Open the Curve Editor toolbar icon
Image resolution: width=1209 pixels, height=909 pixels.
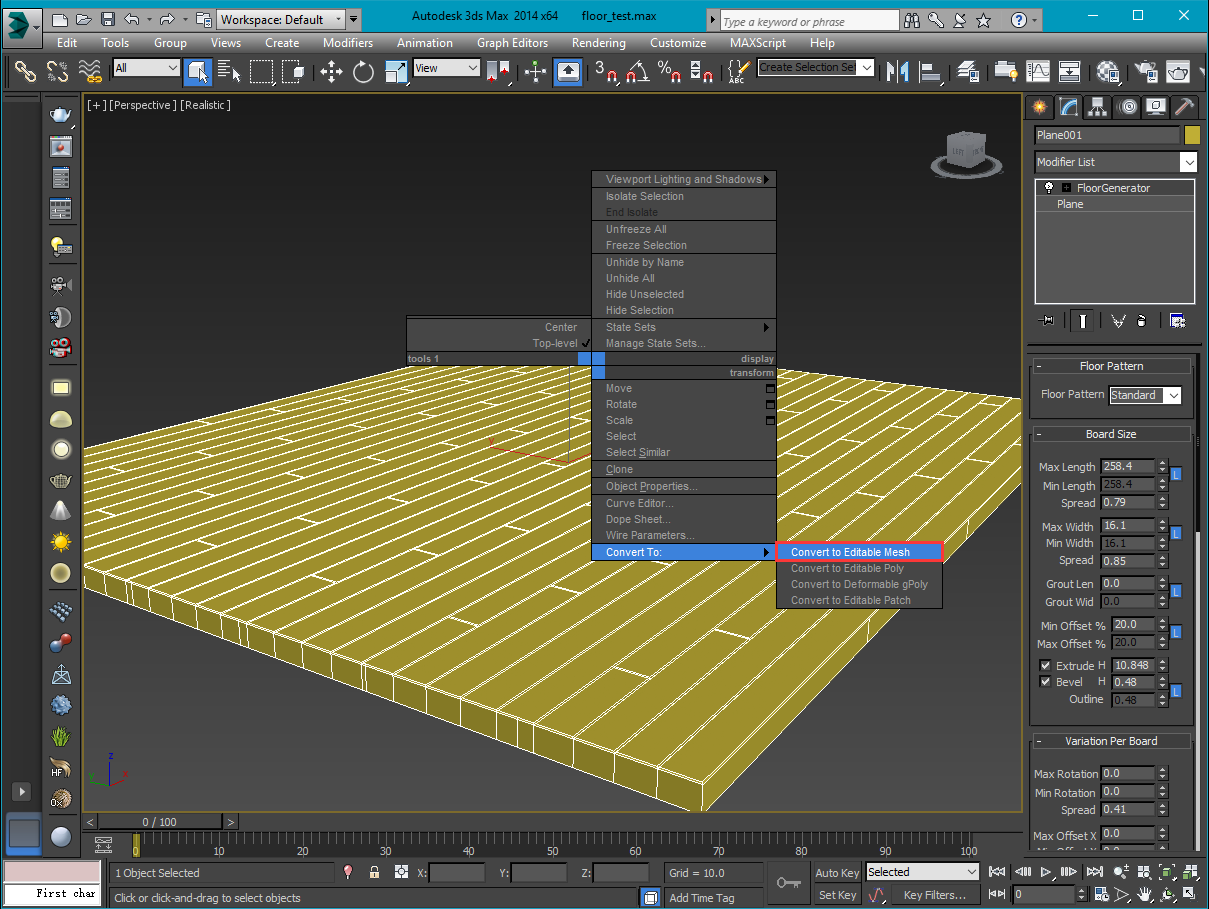tap(1039, 71)
